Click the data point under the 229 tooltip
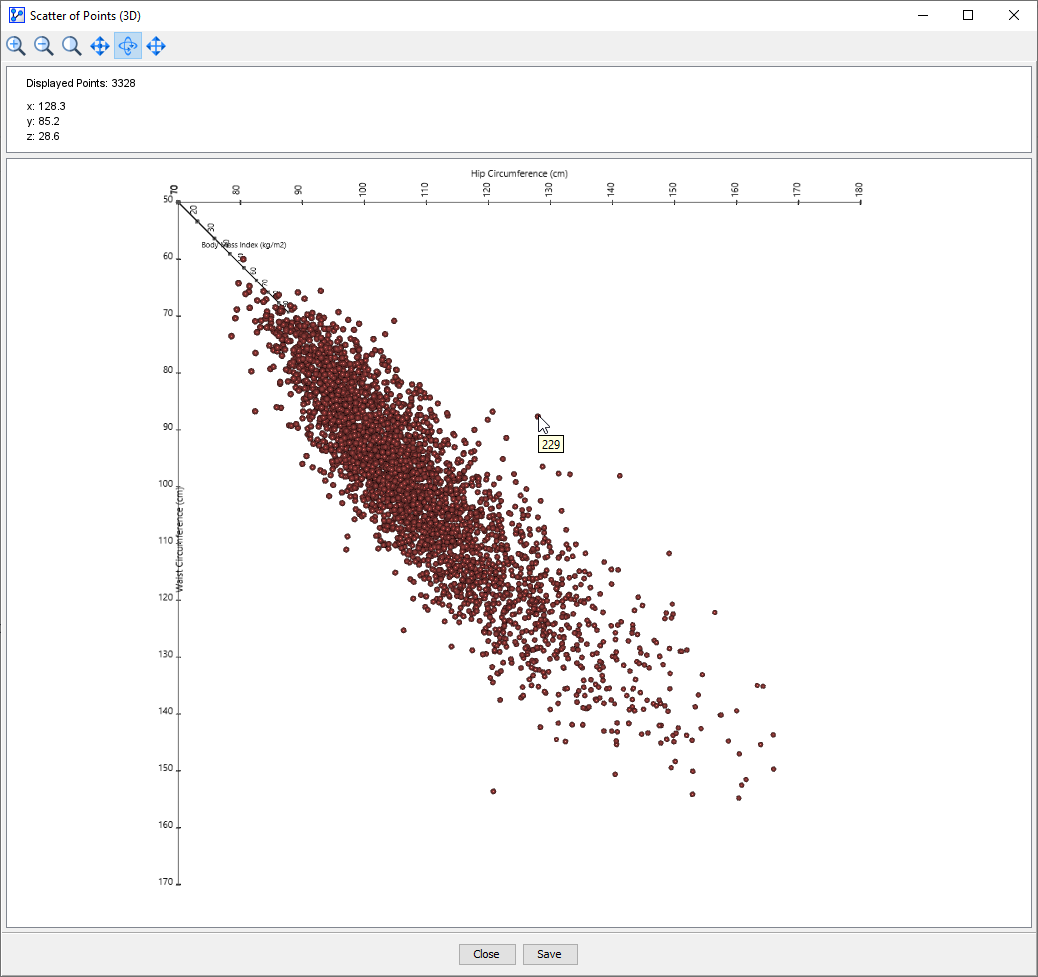 pos(538,416)
